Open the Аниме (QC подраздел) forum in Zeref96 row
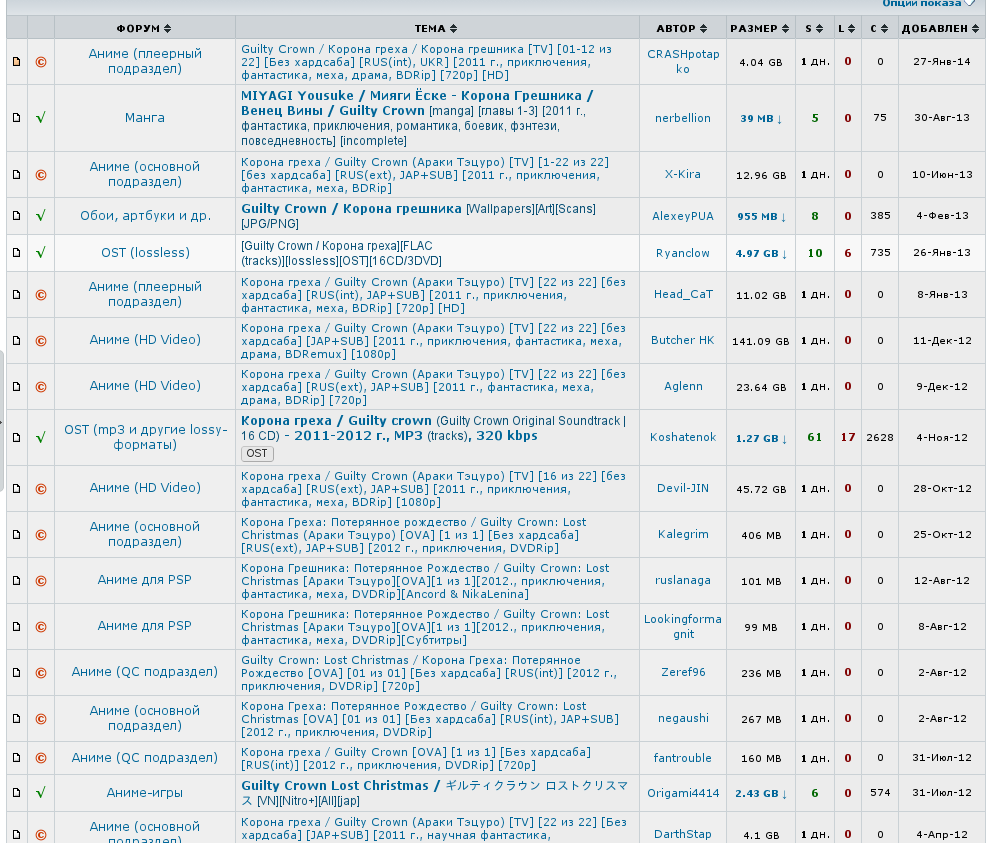Viewport: 993px width, 843px height. click(x=144, y=672)
